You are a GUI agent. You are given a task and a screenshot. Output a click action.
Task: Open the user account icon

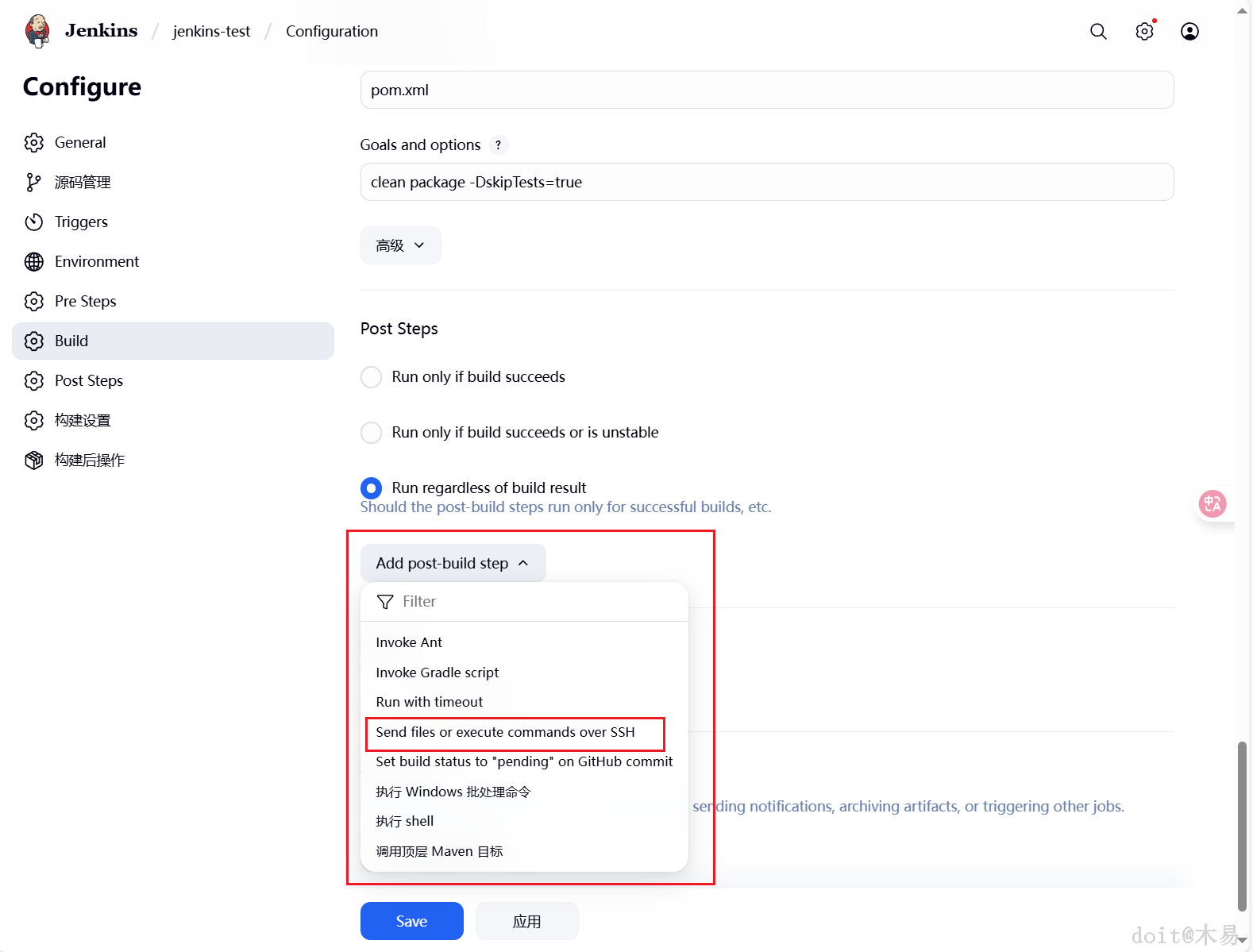click(x=1189, y=31)
